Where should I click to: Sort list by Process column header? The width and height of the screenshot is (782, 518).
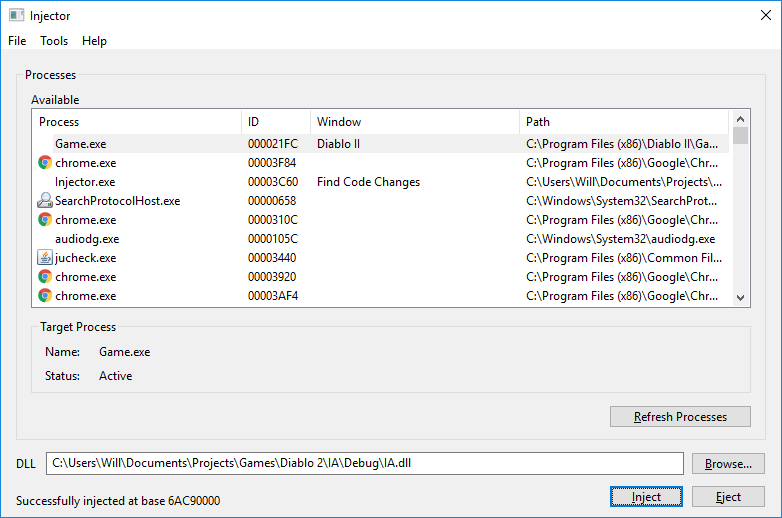137,122
